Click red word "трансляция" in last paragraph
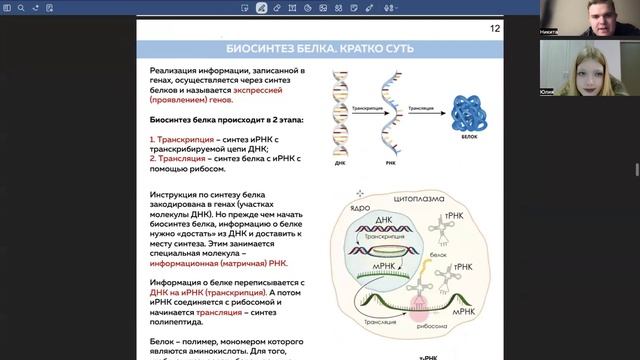Image resolution: width=640 pixels, height=360 pixels. pos(219,312)
